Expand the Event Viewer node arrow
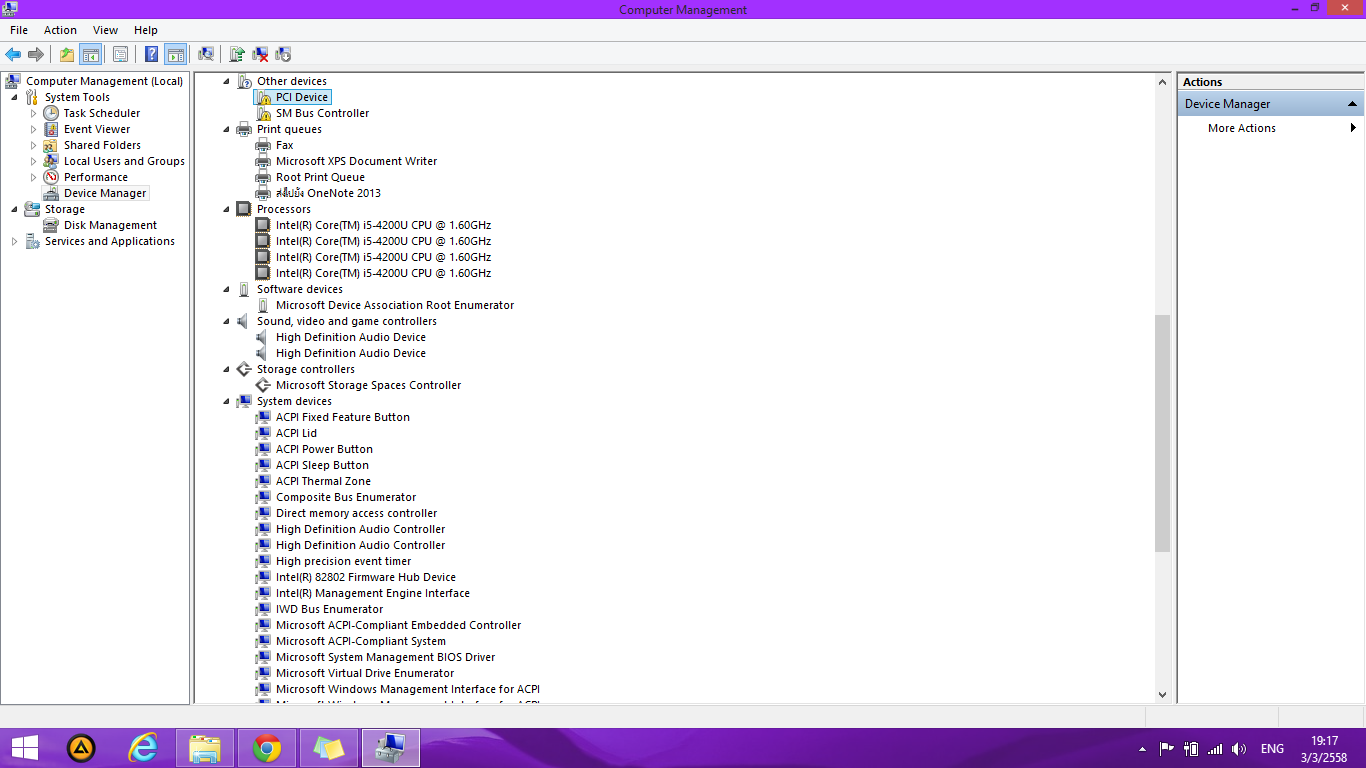Image resolution: width=1366 pixels, height=768 pixels. (x=33, y=129)
